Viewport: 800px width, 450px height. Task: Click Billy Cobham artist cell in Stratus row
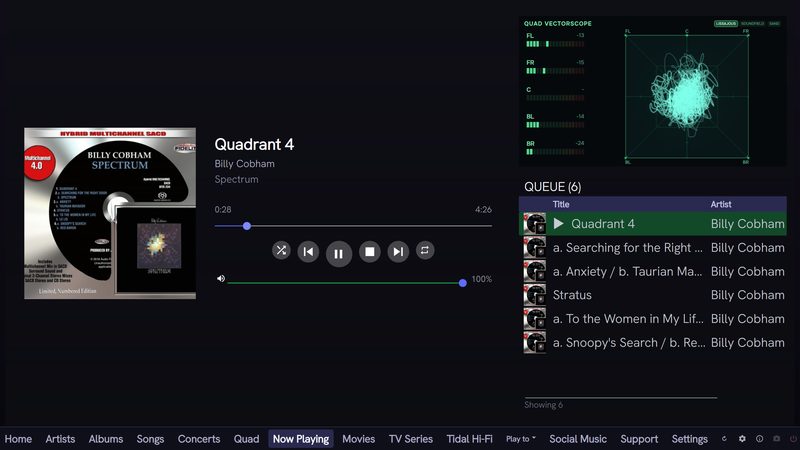[747, 295]
